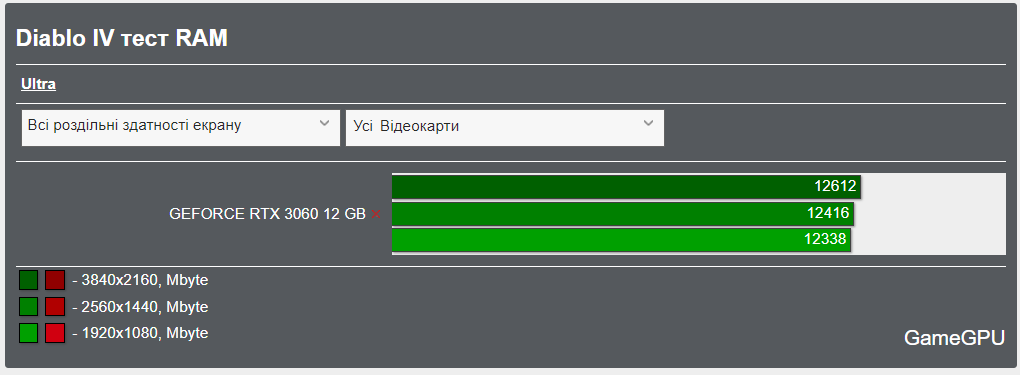This screenshot has width=1020, height=375.
Task: Click the 1920x1080, Mbyte legend label
Action: pyautogui.click(x=144, y=333)
